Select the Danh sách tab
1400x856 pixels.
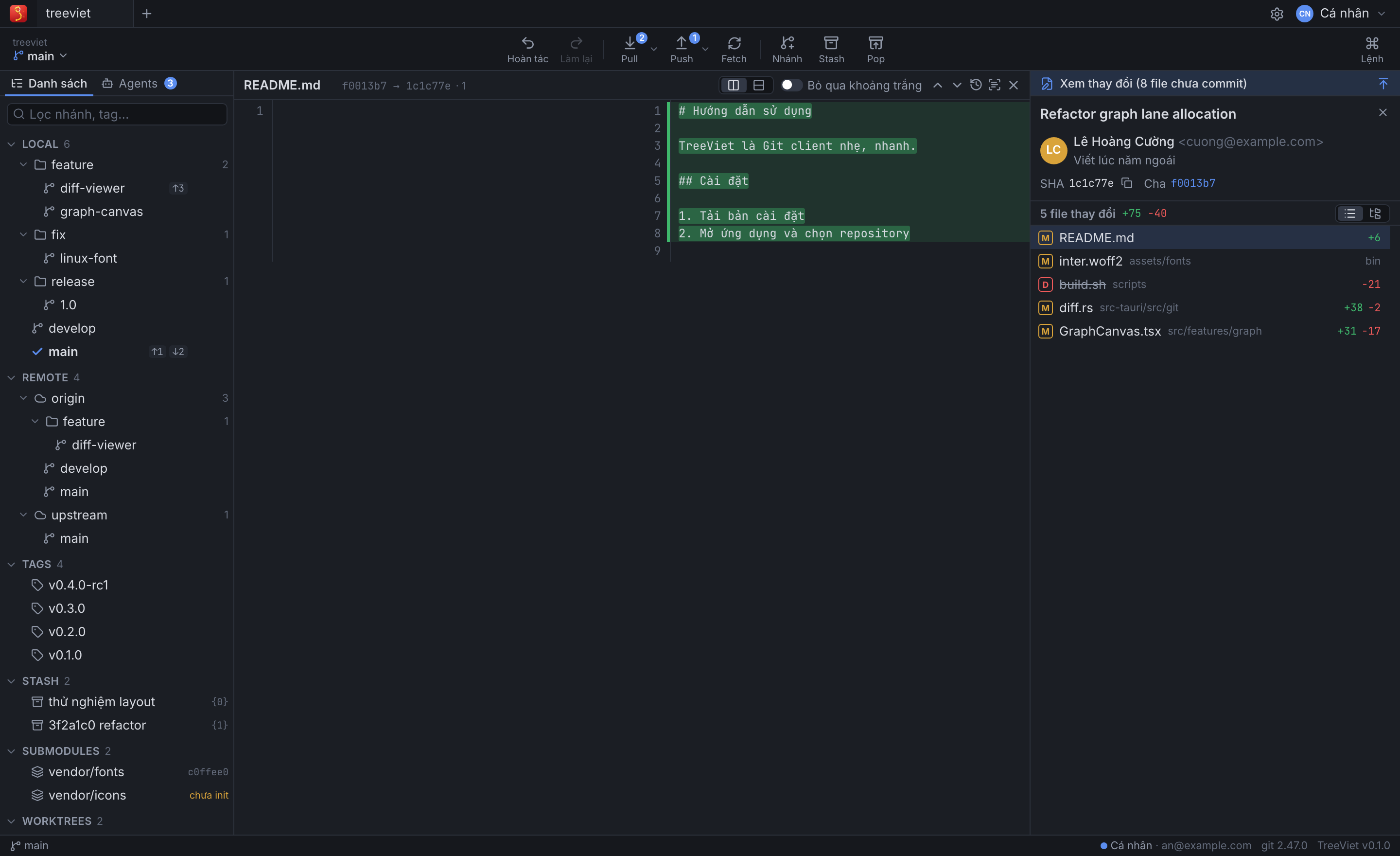click(49, 84)
